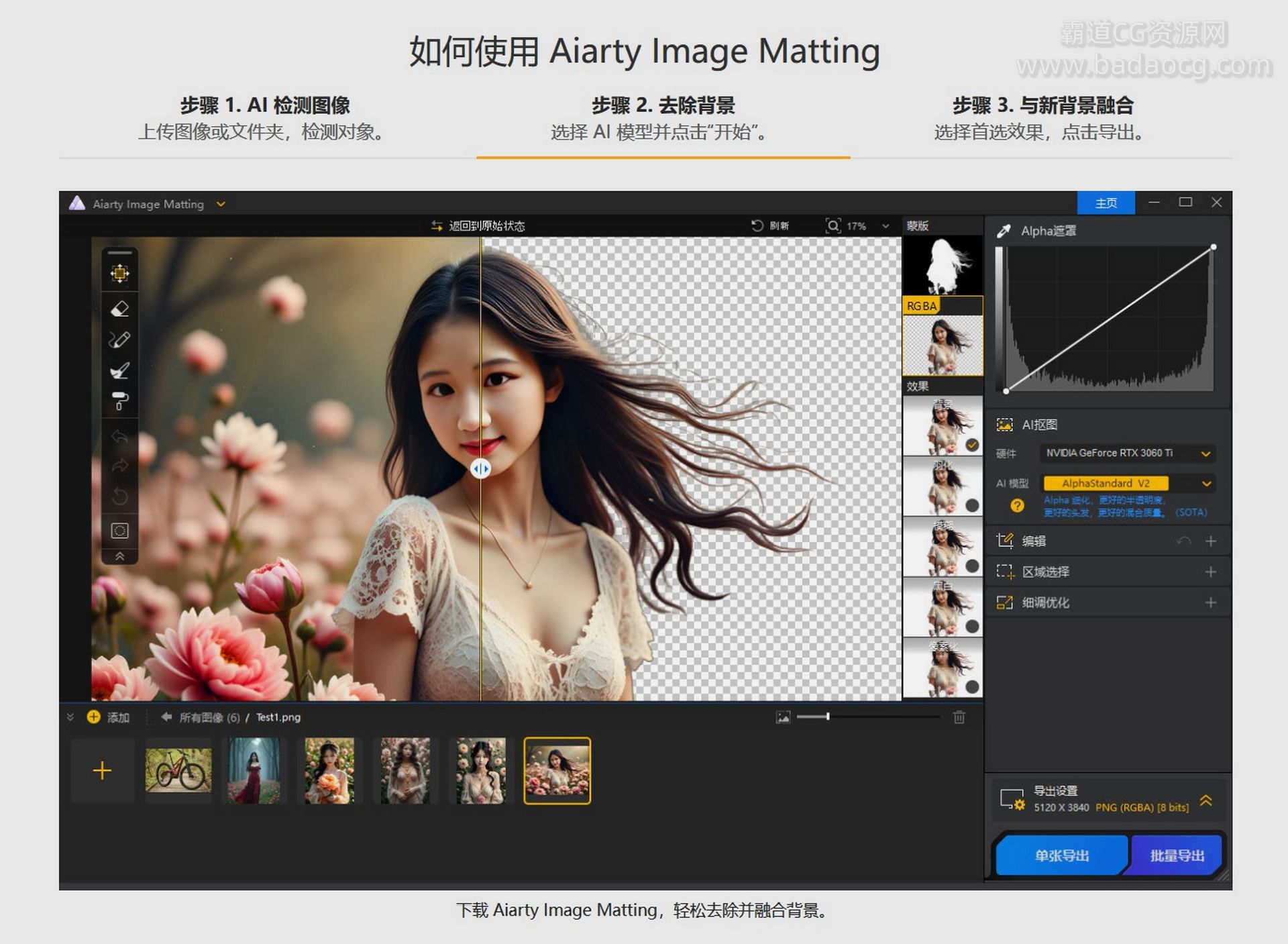
Task: Select the bicycle thumbnail
Action: [x=178, y=770]
